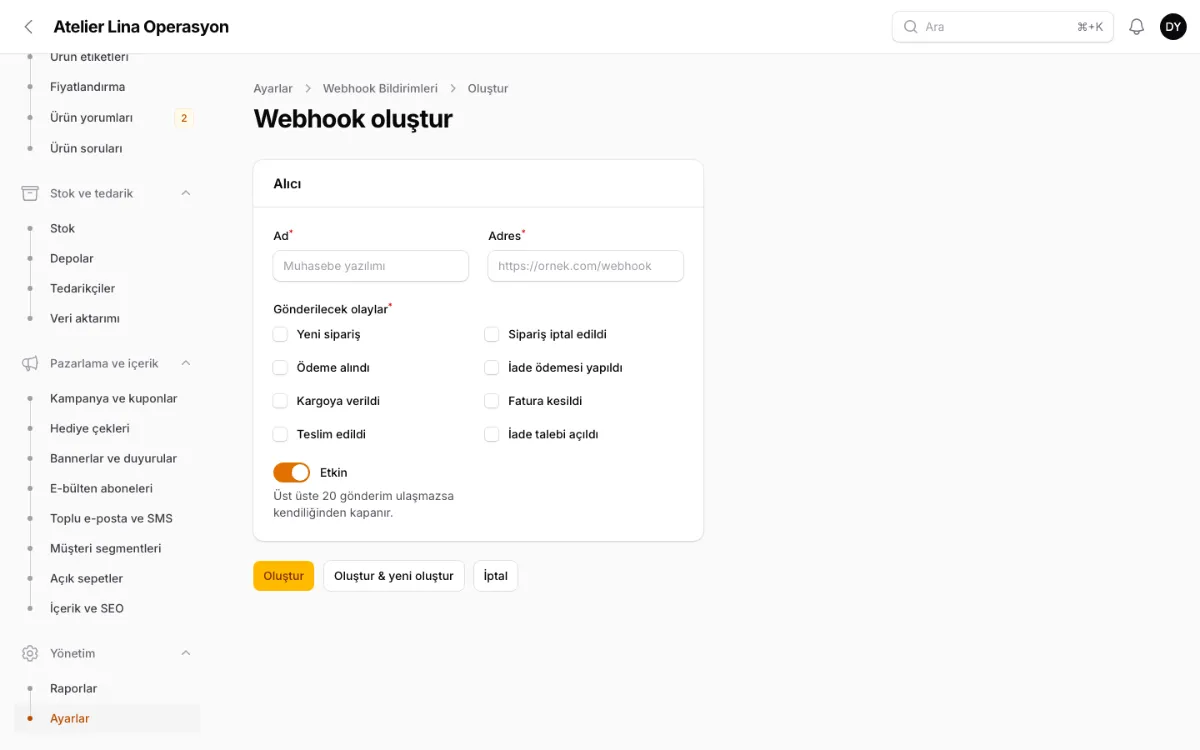Click the back arrow icon
The height and width of the screenshot is (750, 1200).
click(x=28, y=27)
